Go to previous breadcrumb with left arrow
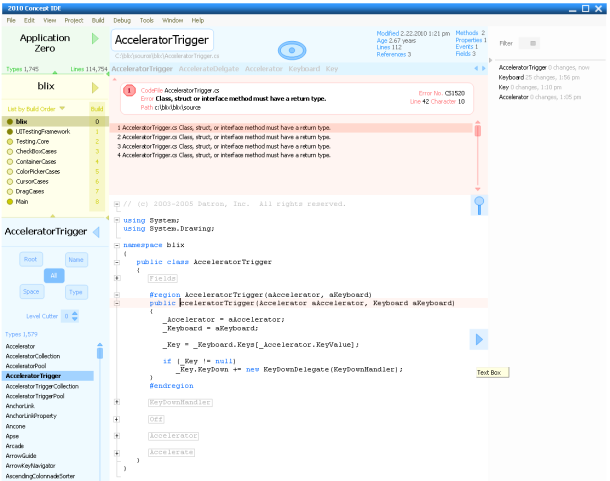 click(x=475, y=68)
